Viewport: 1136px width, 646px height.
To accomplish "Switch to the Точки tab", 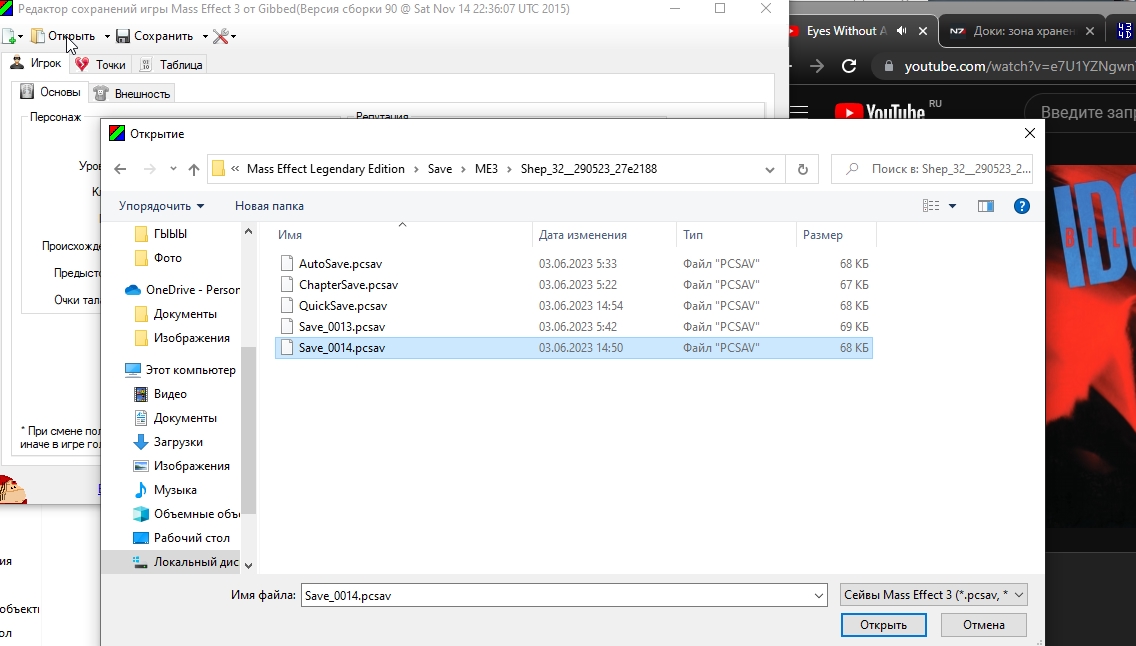I will coord(101,64).
